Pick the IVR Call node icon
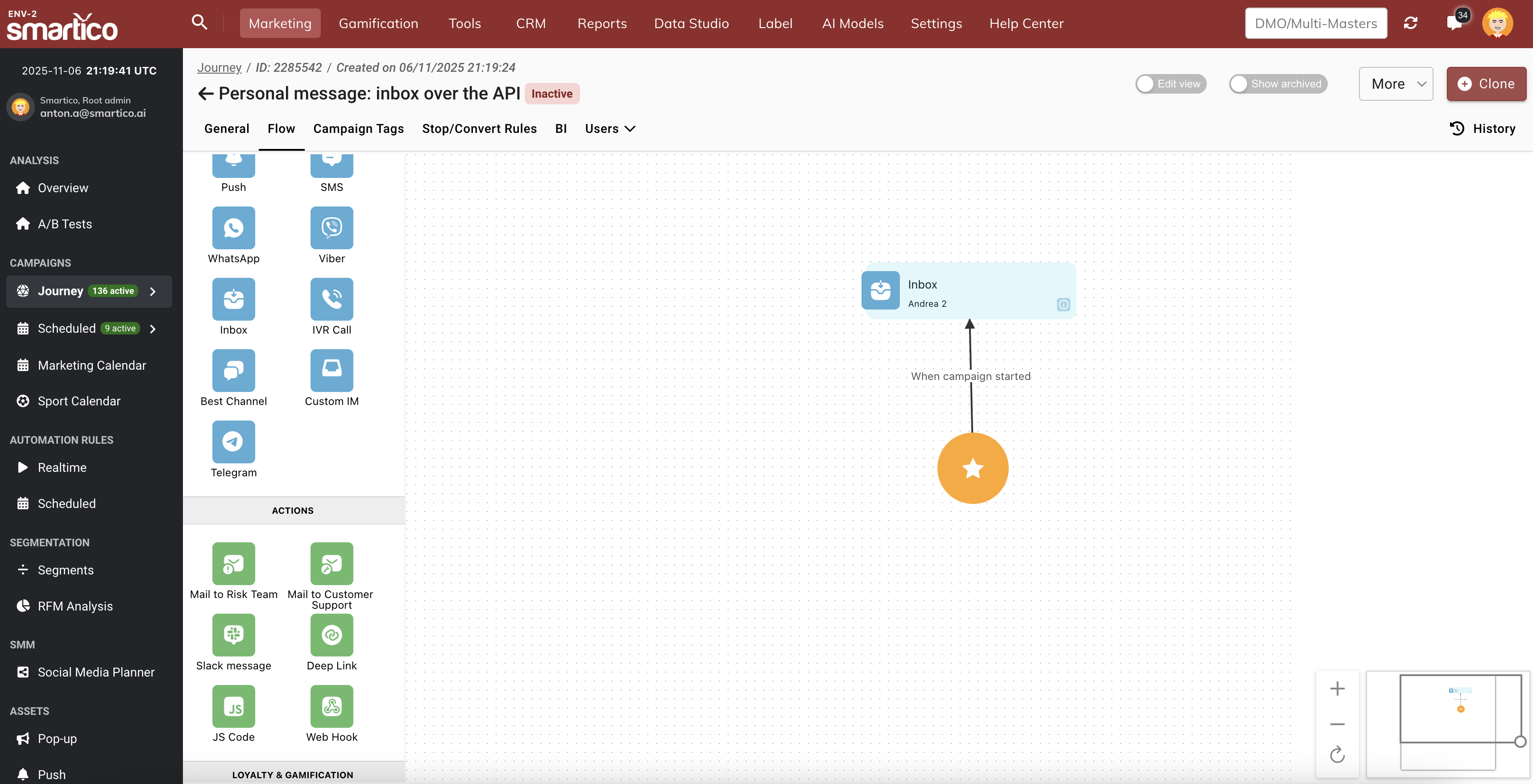Image resolution: width=1533 pixels, height=784 pixels. pyautogui.click(x=331, y=299)
